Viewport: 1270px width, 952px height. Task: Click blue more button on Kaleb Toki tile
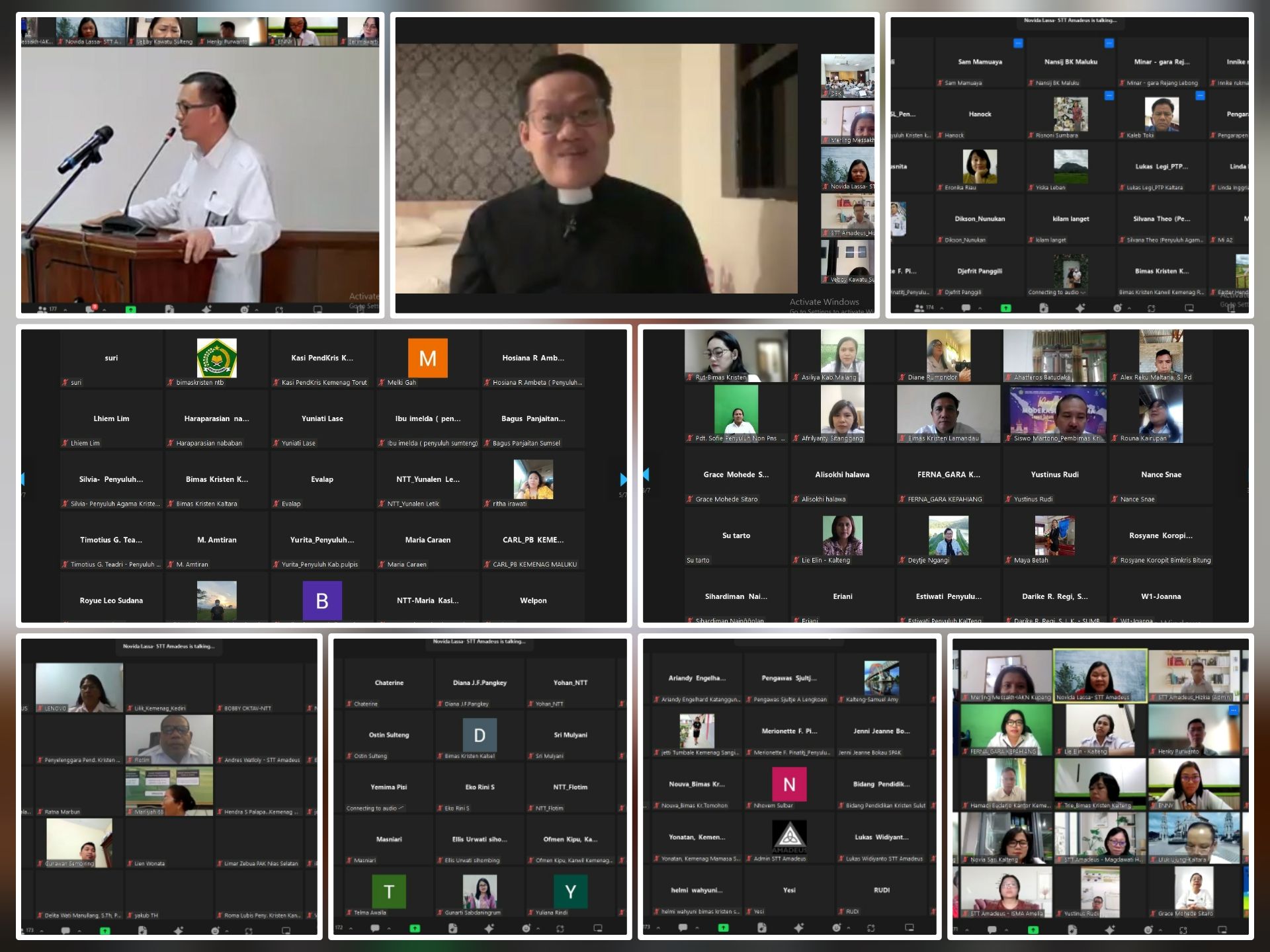tap(1200, 96)
